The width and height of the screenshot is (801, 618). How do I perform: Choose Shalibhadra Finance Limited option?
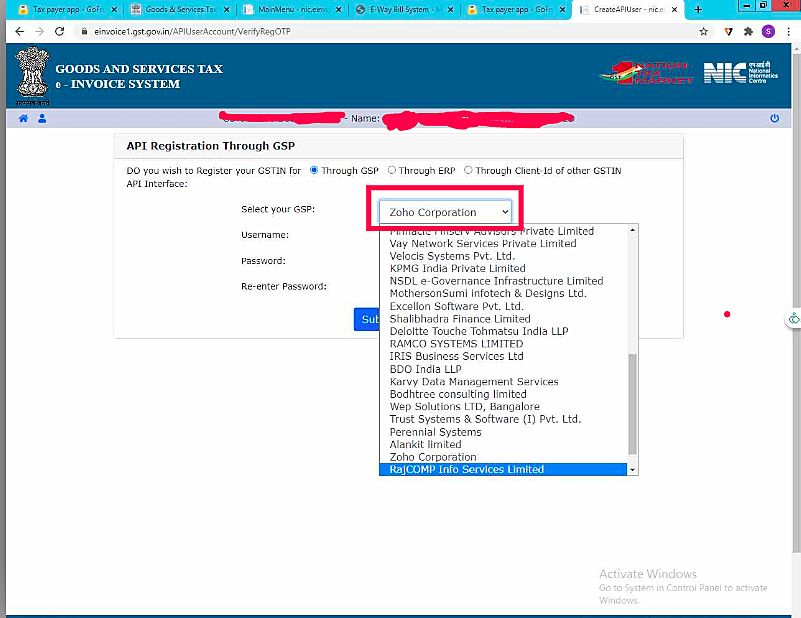point(503,319)
